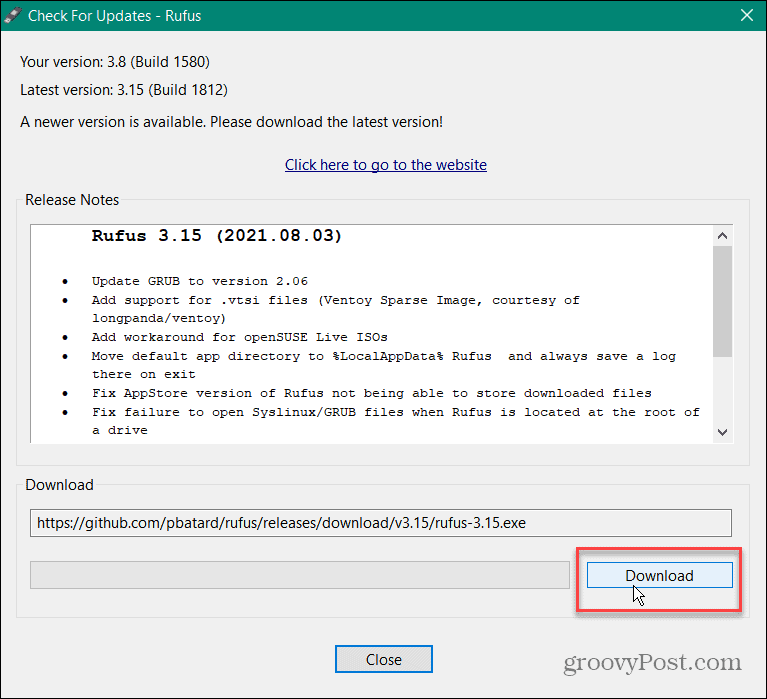Viewport: 767px width, 699px height.
Task: Click the Rufus USB drive title bar icon
Action: coord(13,15)
